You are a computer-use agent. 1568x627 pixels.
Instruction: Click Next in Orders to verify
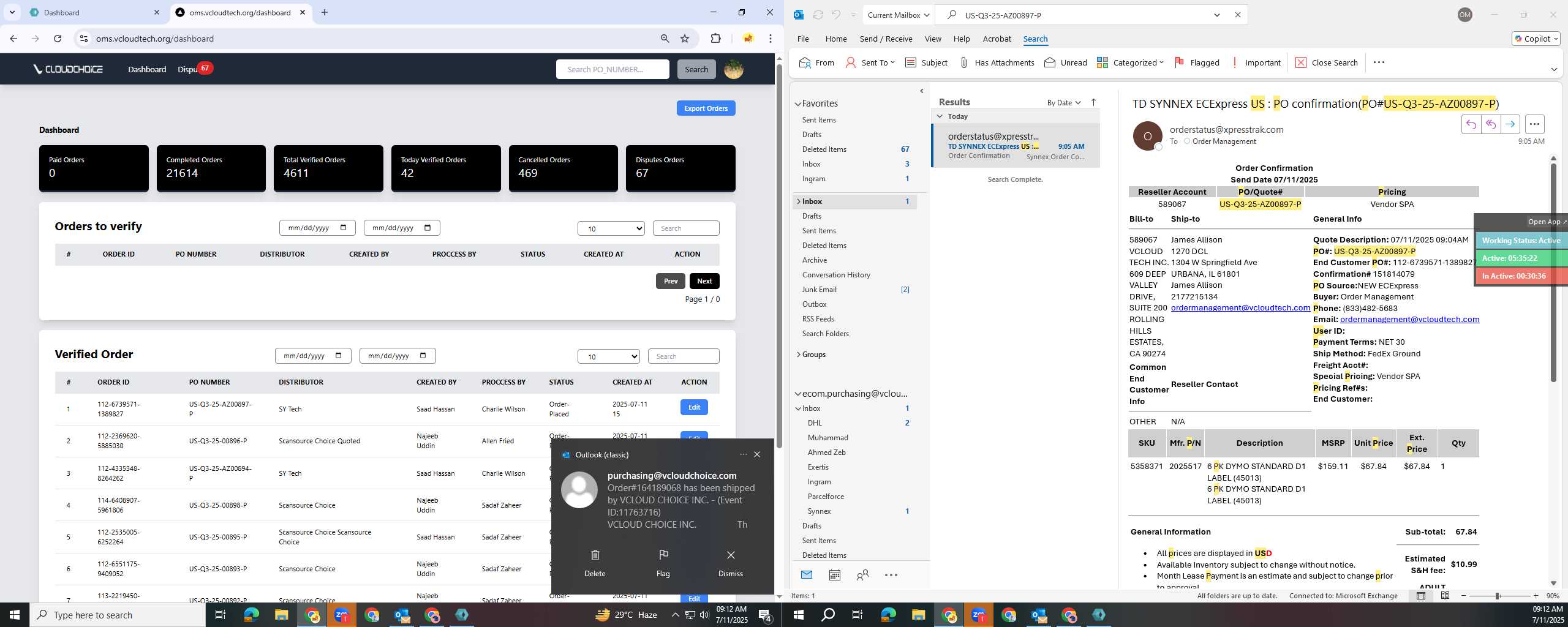704,281
